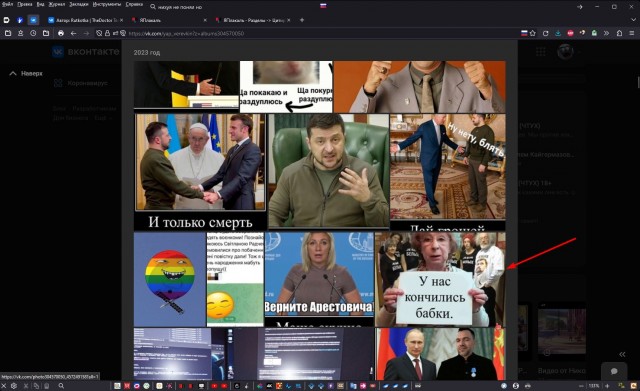
Task: Open the Ну нету meme thumbnail
Action: pyautogui.click(x=448, y=172)
